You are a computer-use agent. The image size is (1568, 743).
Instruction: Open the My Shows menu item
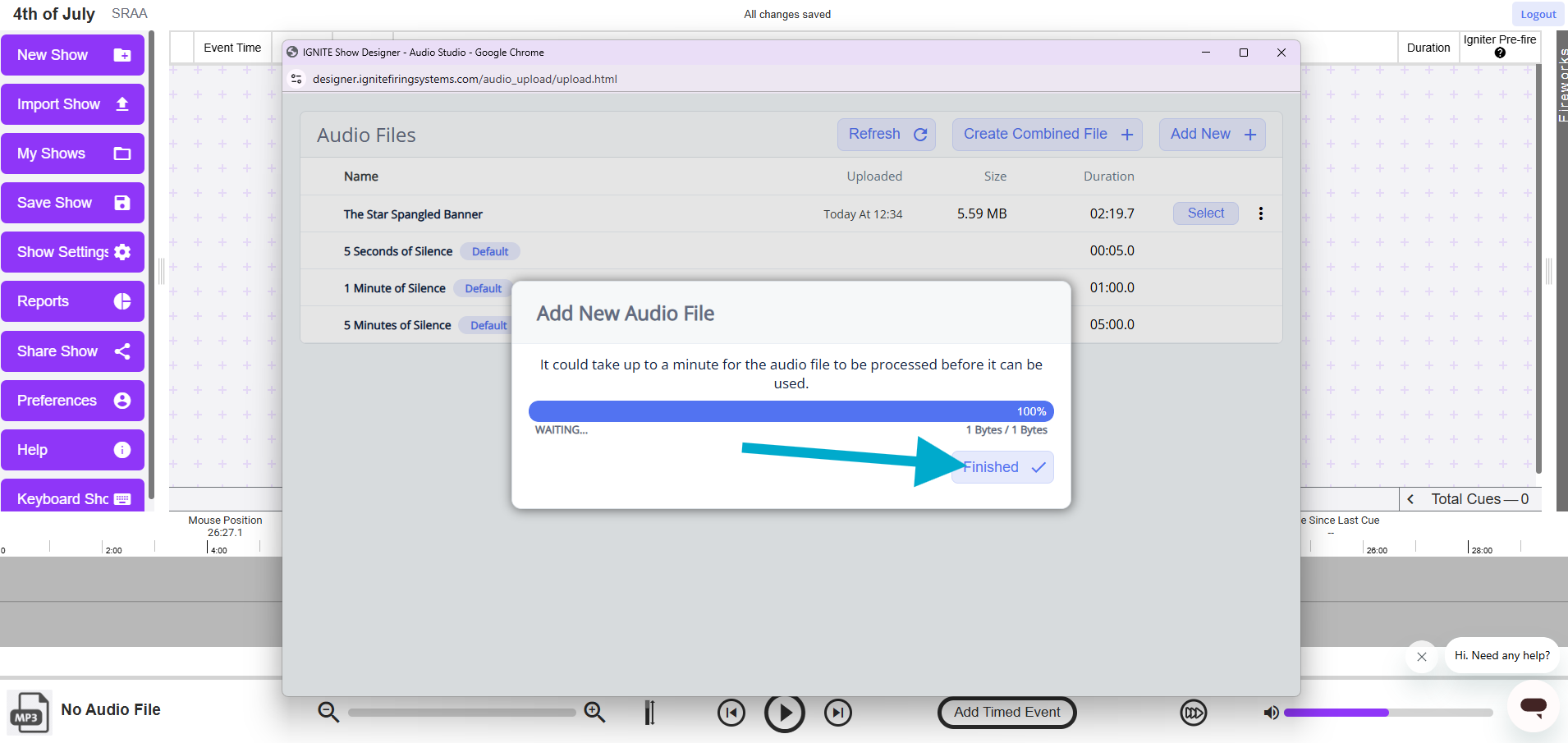pos(73,154)
